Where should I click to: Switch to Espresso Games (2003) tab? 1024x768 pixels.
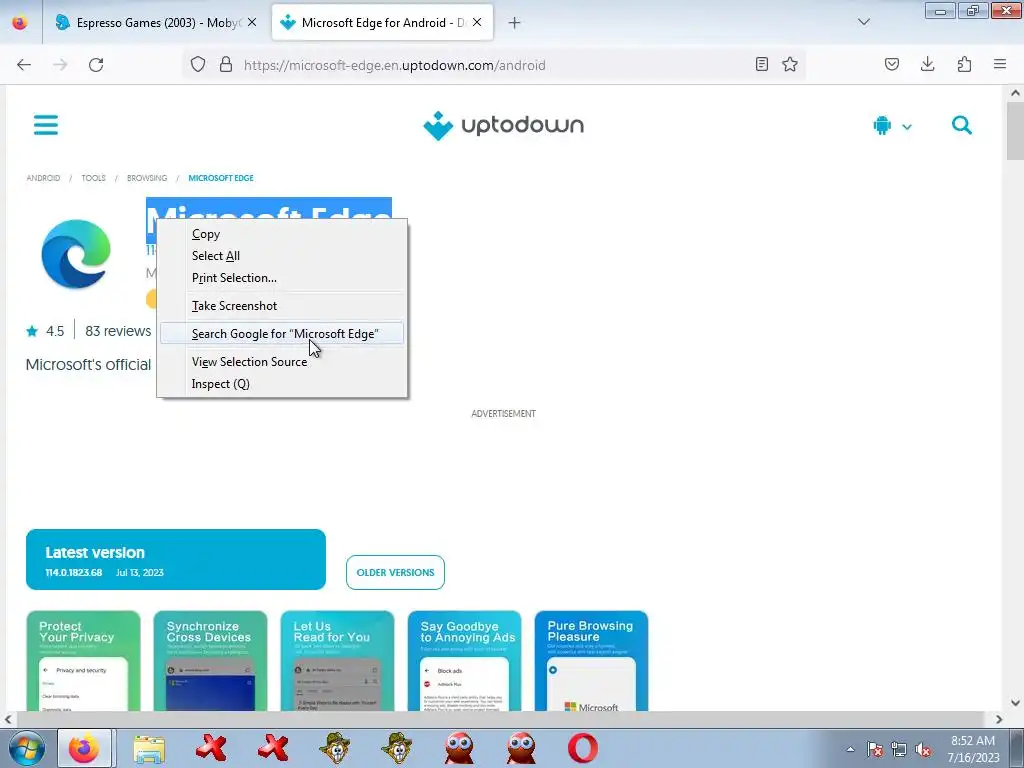click(x=155, y=23)
